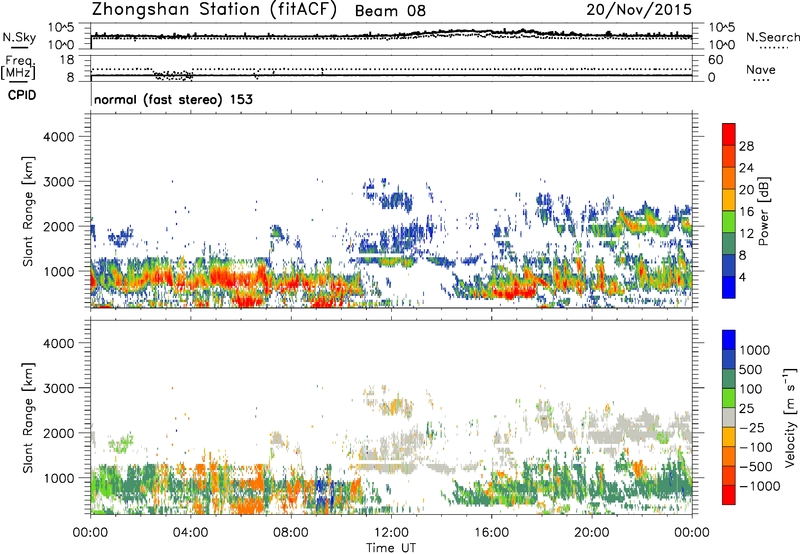
Task: Click the '04:00' time axis label
Action: coord(190,533)
